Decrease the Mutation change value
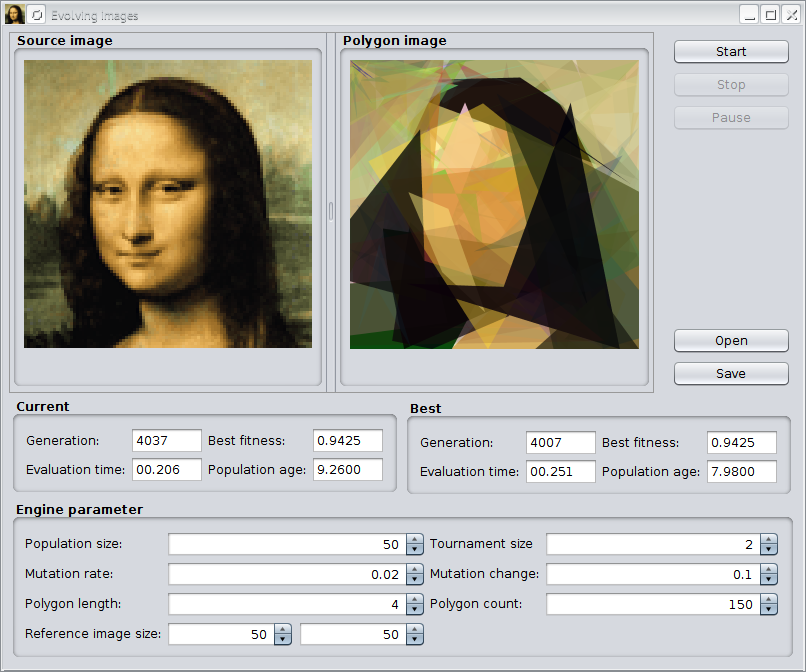Viewport: 806px width, 672px height. [769, 579]
